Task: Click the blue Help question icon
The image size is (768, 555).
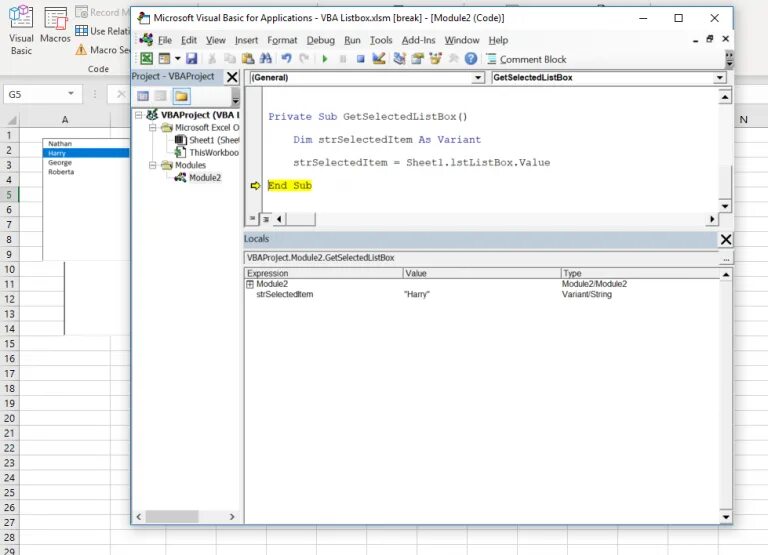Action: pyautogui.click(x=471, y=59)
